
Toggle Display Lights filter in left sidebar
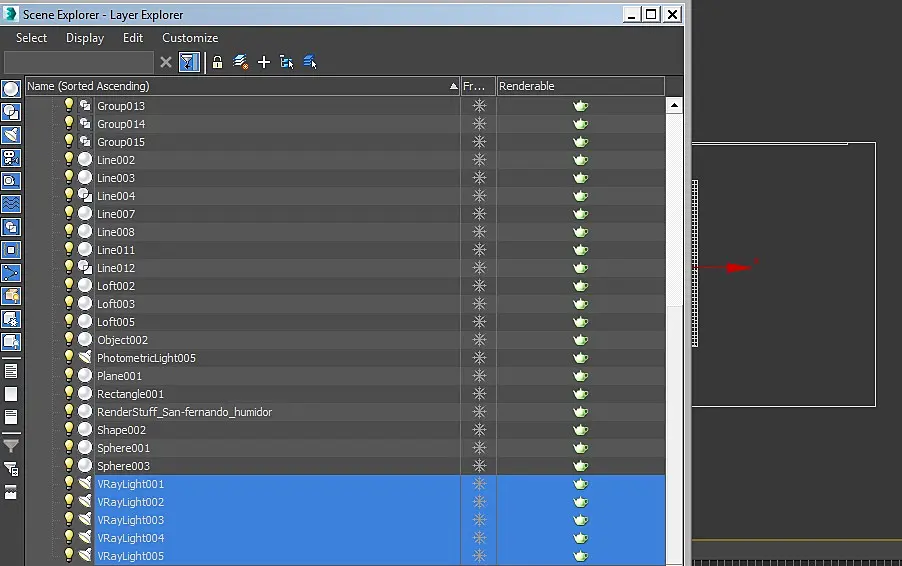pos(12,135)
